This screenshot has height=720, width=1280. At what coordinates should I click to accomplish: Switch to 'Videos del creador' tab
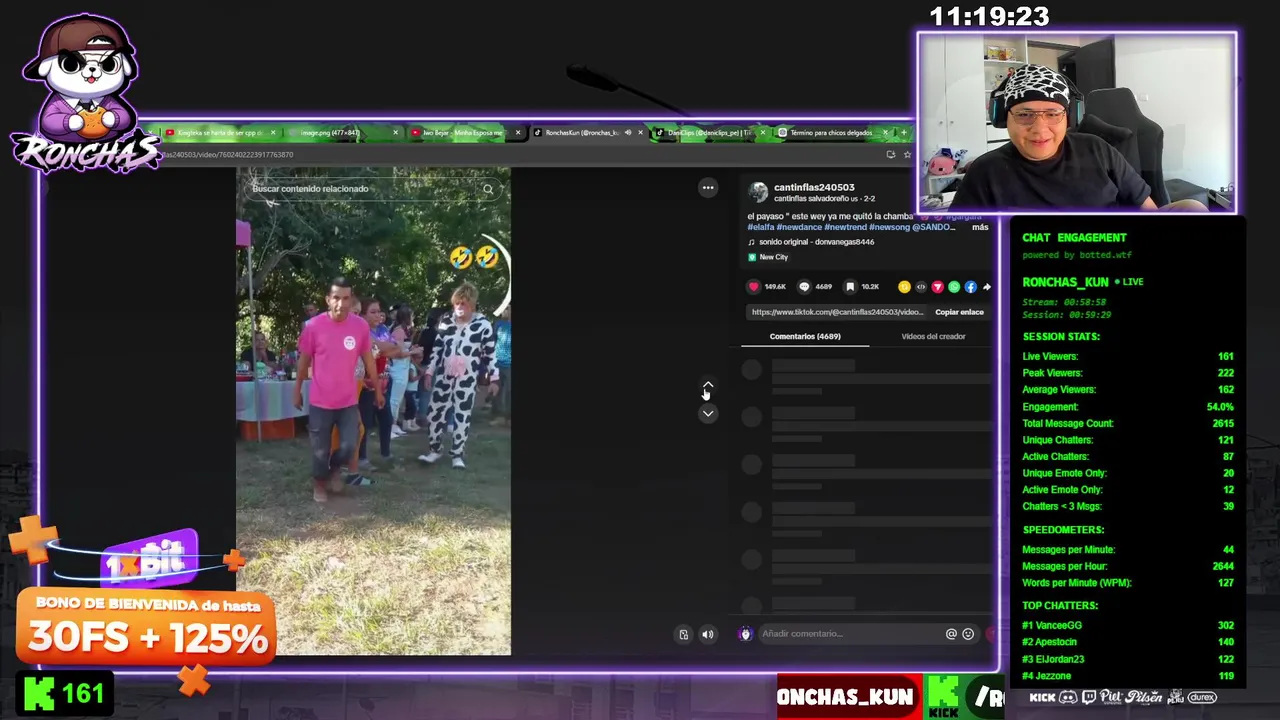(x=933, y=336)
